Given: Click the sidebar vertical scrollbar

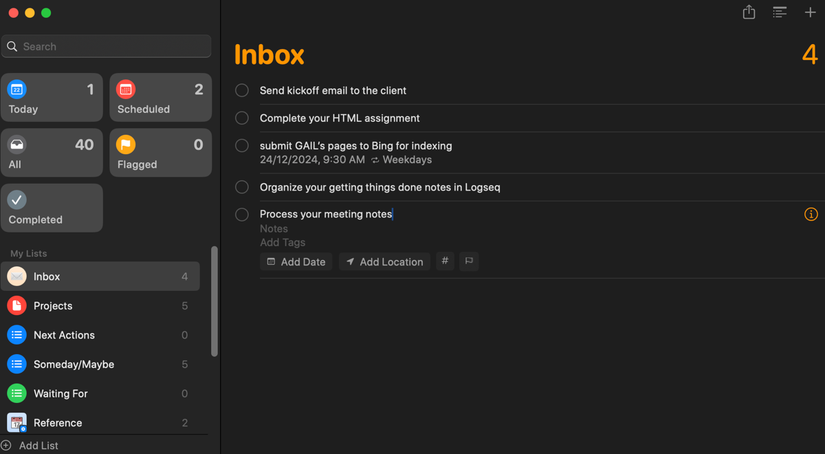Looking at the screenshot, I should [214, 301].
